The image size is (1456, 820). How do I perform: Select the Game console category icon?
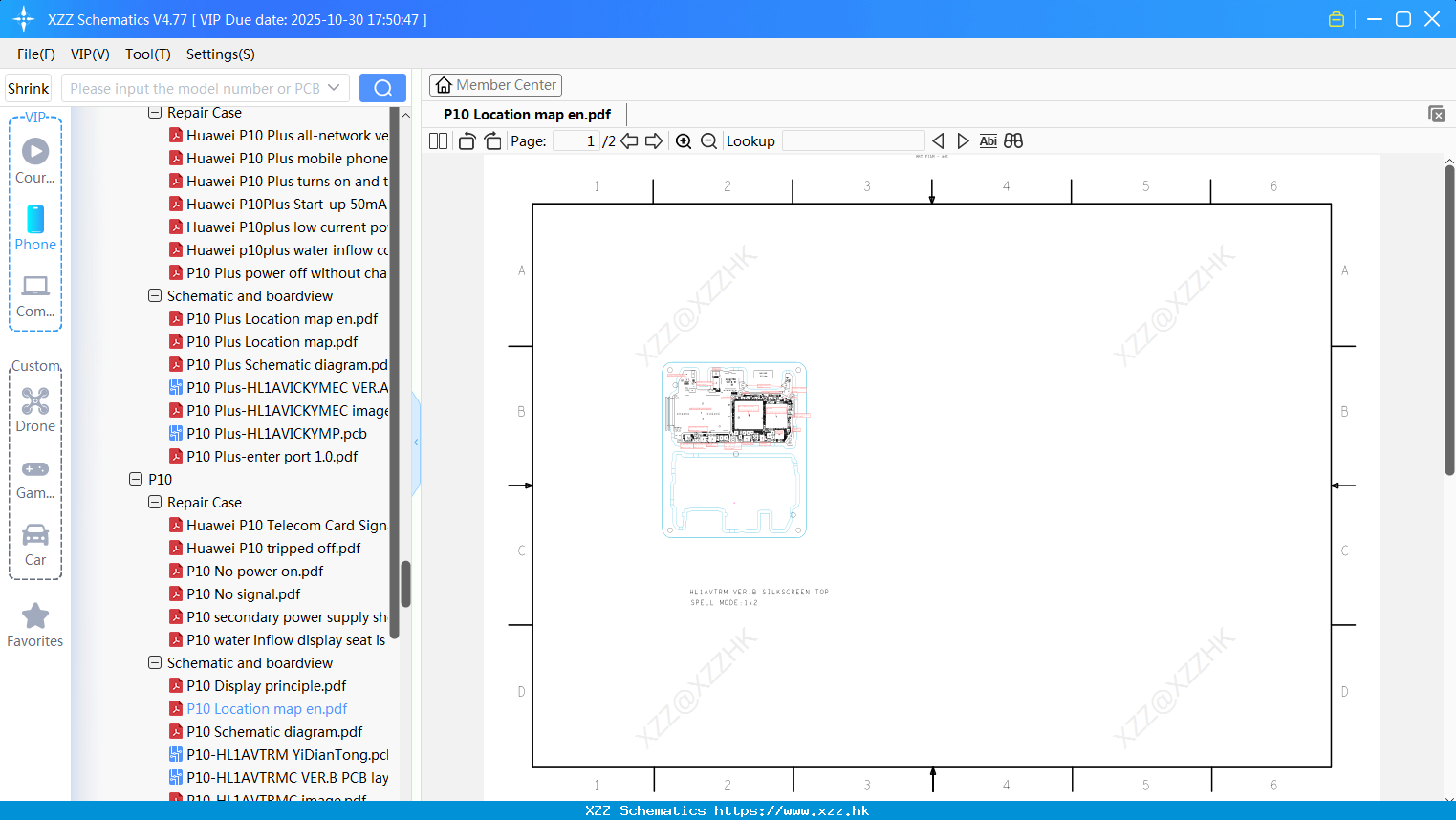[x=35, y=478]
